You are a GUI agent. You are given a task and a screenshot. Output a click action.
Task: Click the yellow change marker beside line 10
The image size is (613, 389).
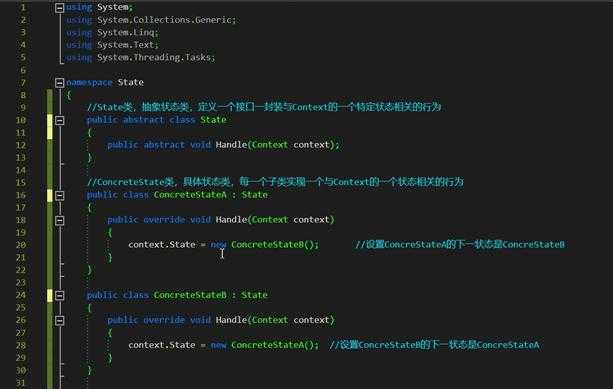pos(50,127)
